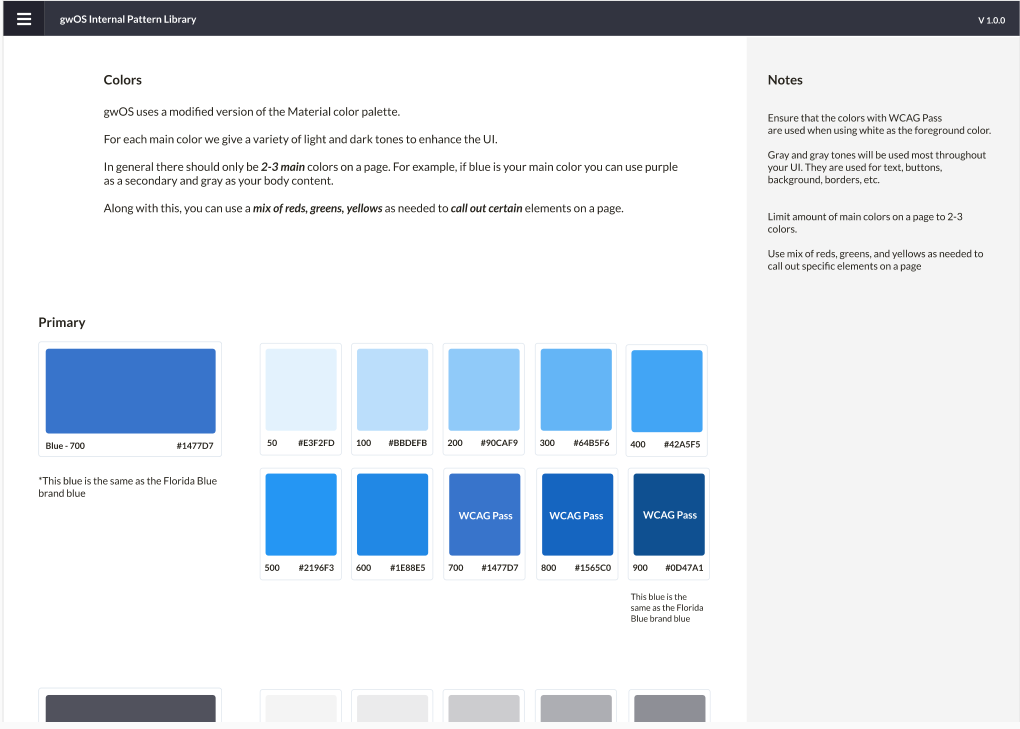Click the #90CAF9 hex value

(500, 443)
